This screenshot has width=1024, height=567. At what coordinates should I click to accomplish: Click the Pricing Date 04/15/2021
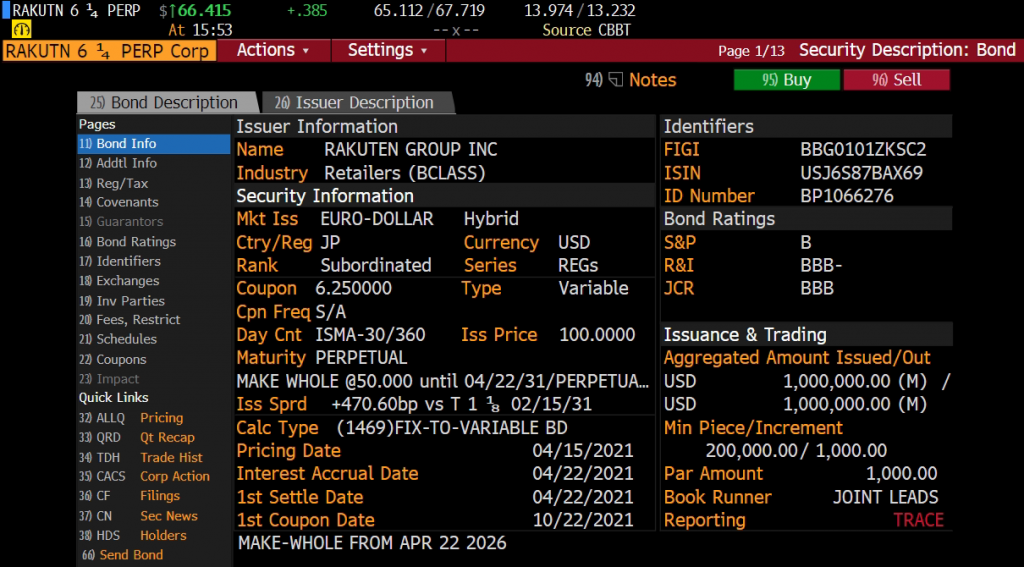point(583,451)
